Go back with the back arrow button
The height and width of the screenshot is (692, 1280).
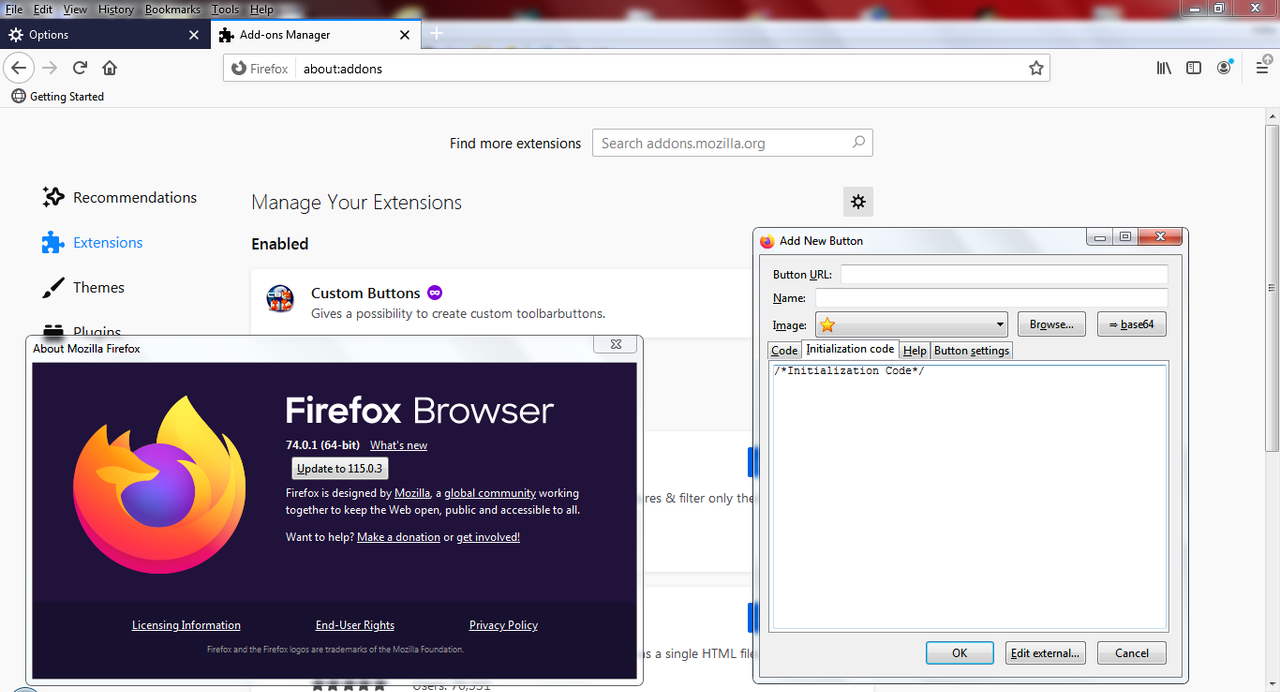click(19, 68)
